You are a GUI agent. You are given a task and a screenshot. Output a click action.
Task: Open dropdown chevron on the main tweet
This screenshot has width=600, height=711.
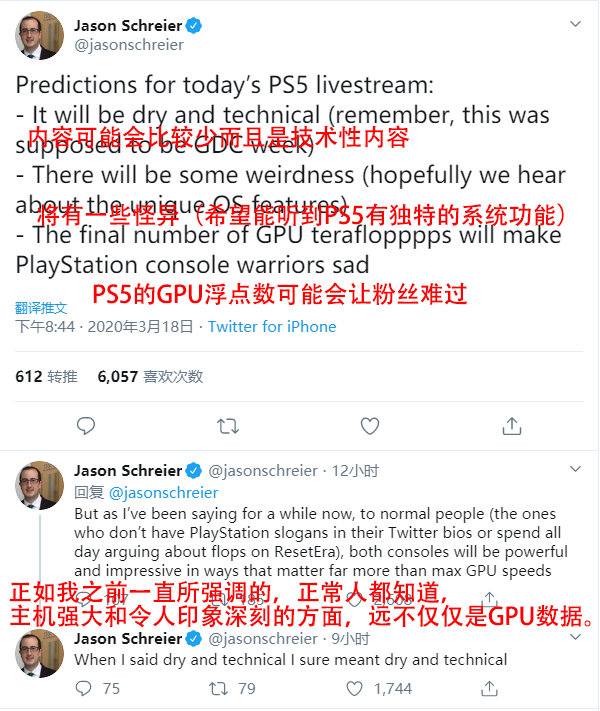click(x=575, y=24)
